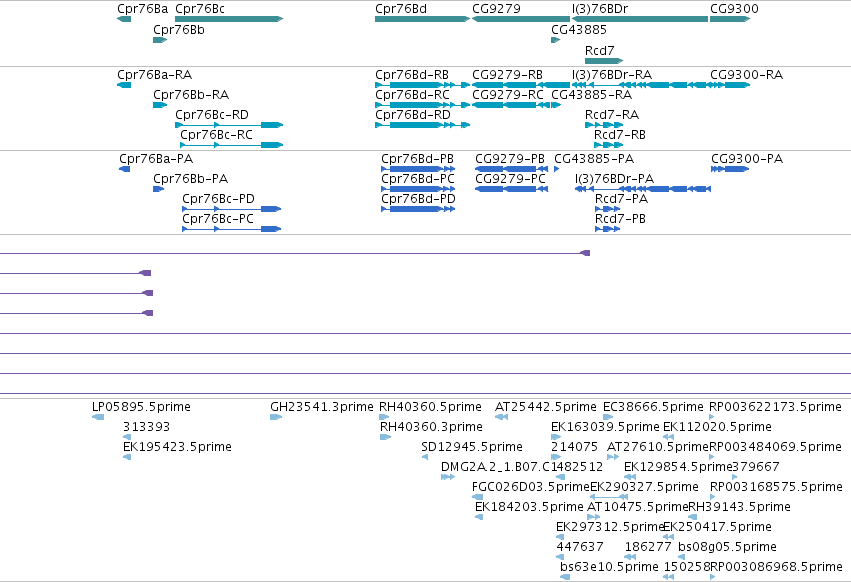Select protein CG9300-PA
Viewport: 851px width, 582px height.
[x=730, y=169]
